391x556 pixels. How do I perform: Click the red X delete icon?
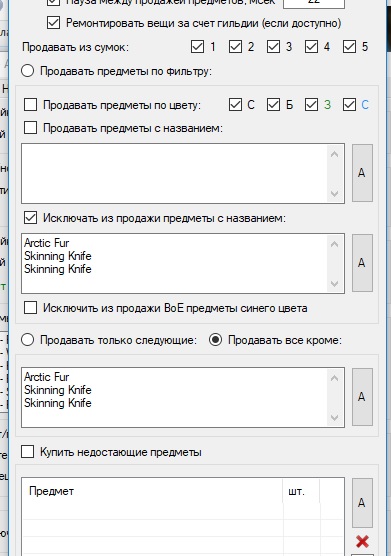coord(362,541)
